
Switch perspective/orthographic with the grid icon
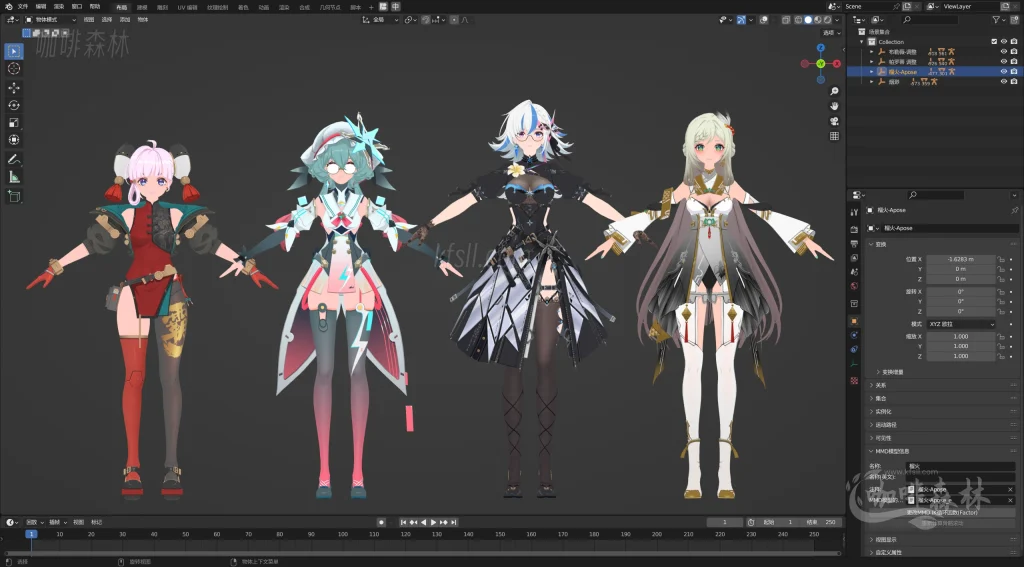point(834,136)
